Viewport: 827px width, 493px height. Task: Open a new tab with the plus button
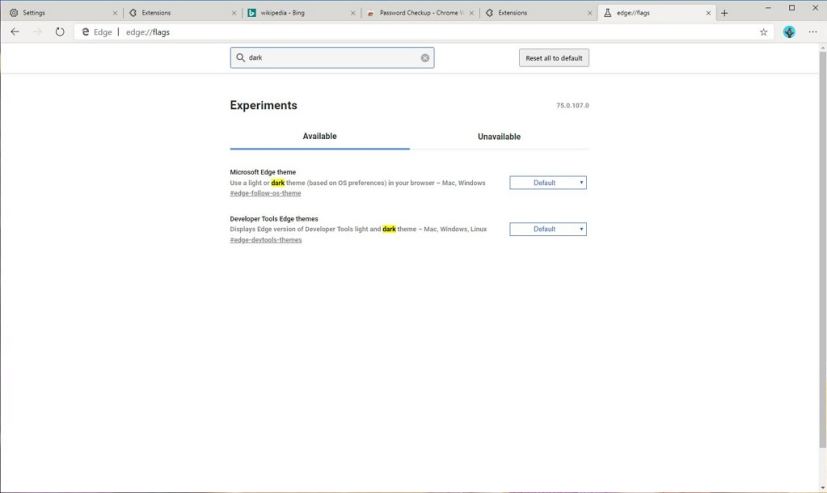tap(724, 13)
